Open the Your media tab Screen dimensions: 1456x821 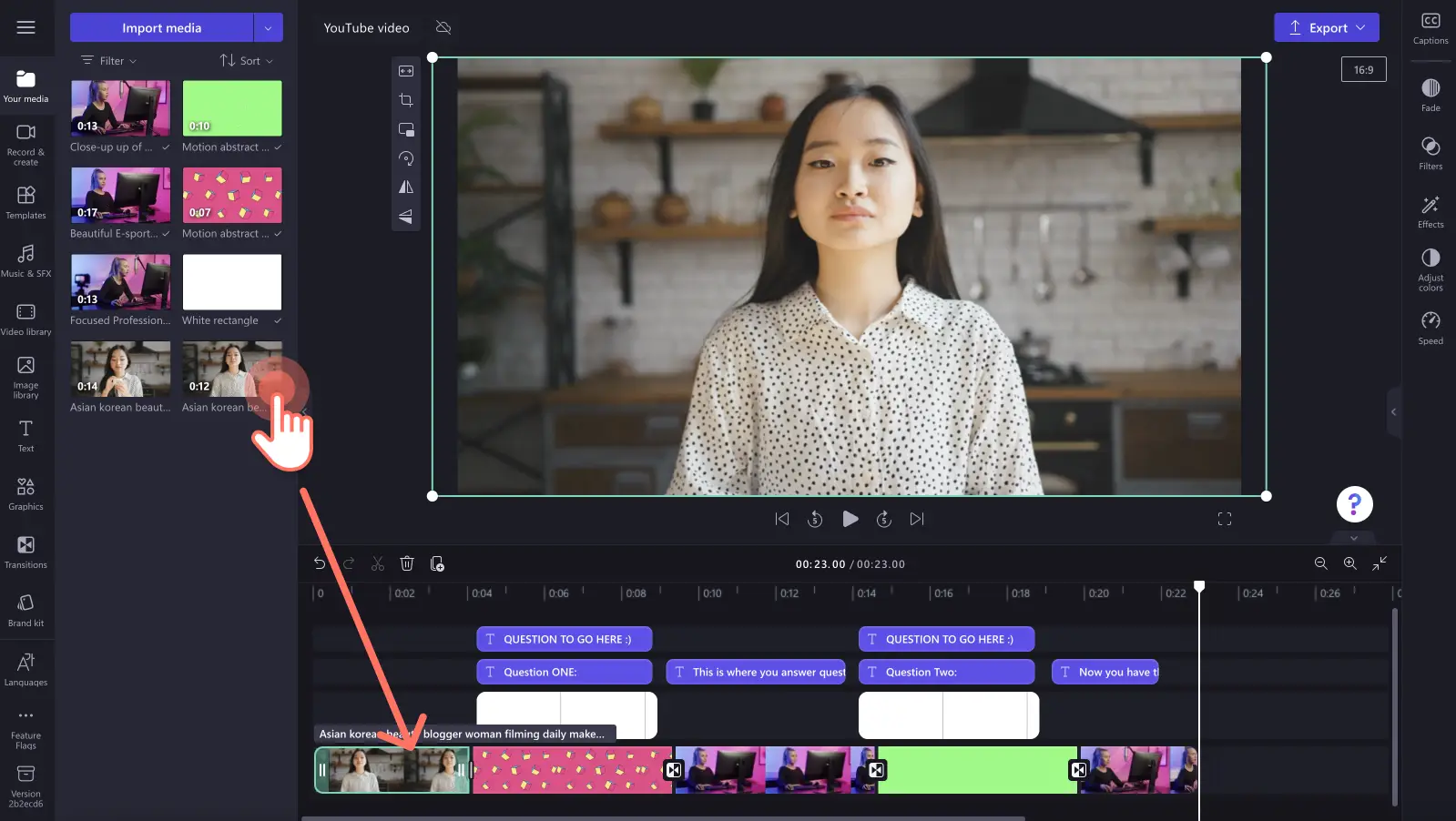pyautogui.click(x=25, y=86)
